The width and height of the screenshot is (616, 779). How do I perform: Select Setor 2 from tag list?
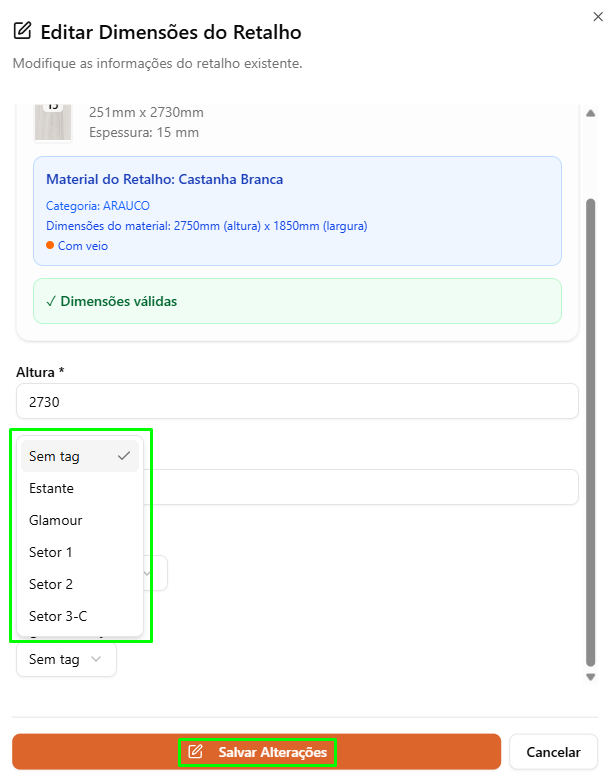[x=79, y=584]
